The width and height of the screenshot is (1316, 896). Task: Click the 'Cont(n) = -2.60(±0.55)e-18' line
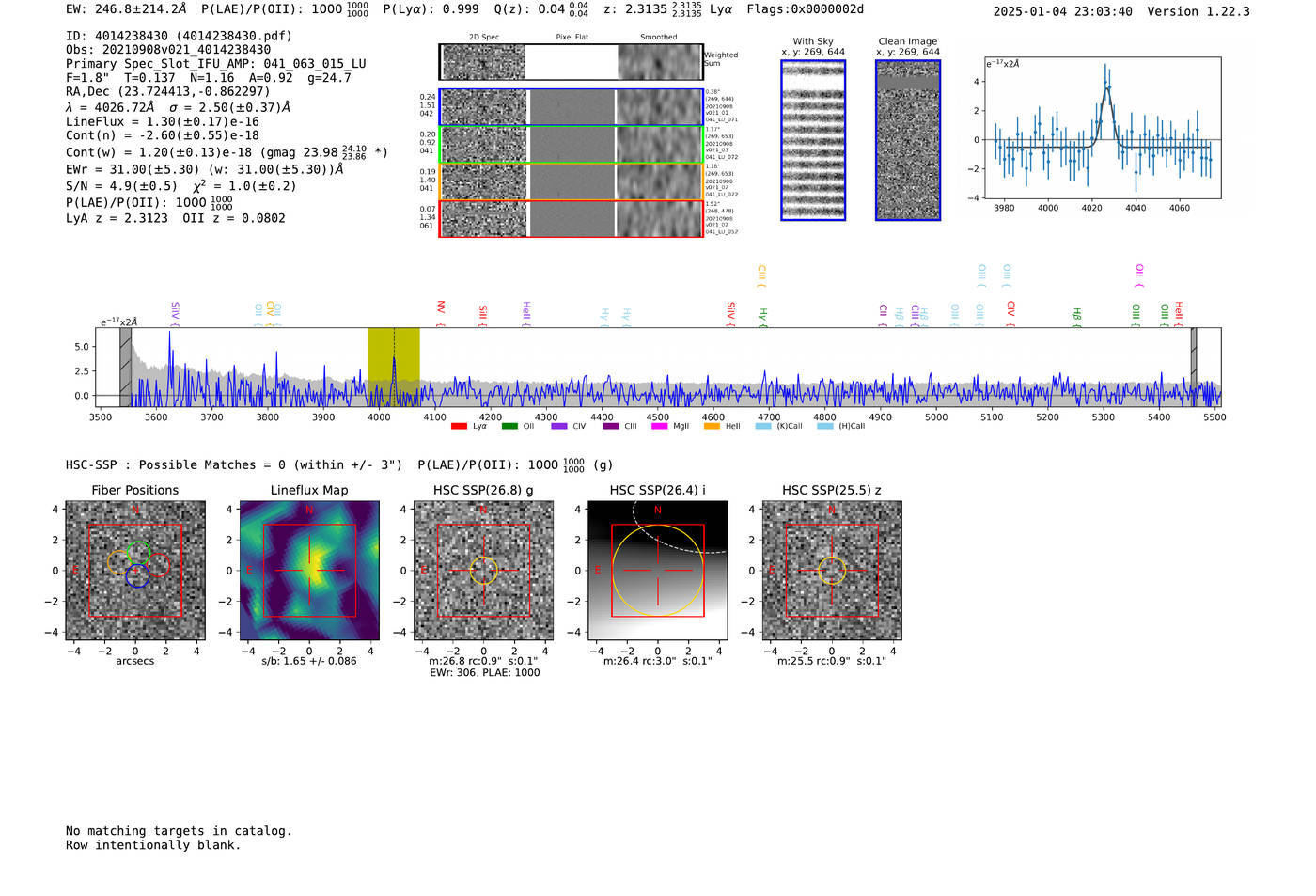[162, 135]
